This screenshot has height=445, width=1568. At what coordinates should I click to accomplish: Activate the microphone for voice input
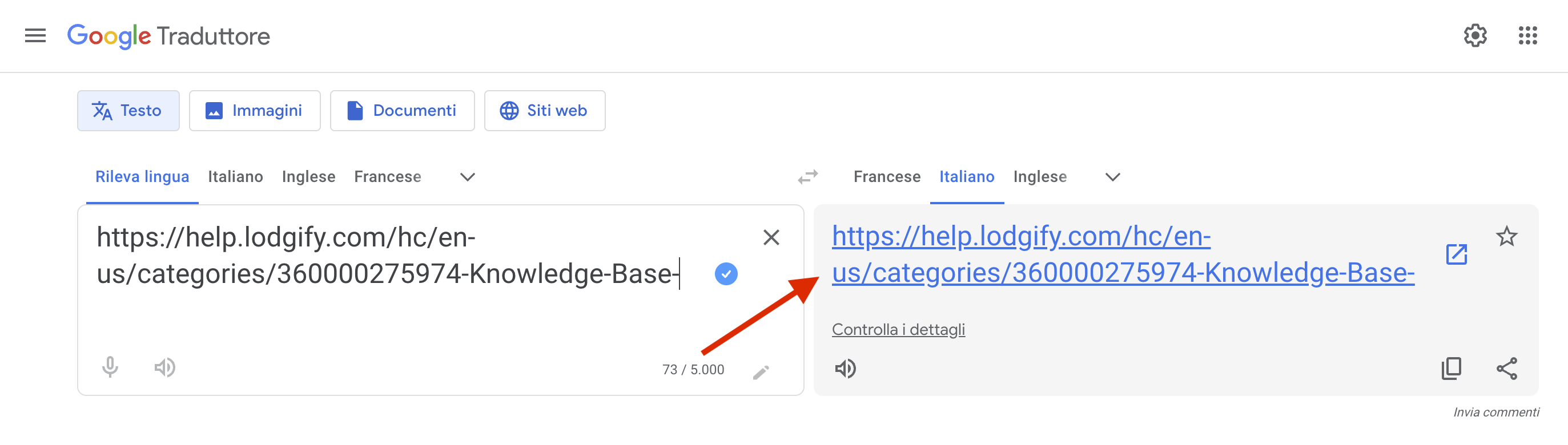point(110,367)
